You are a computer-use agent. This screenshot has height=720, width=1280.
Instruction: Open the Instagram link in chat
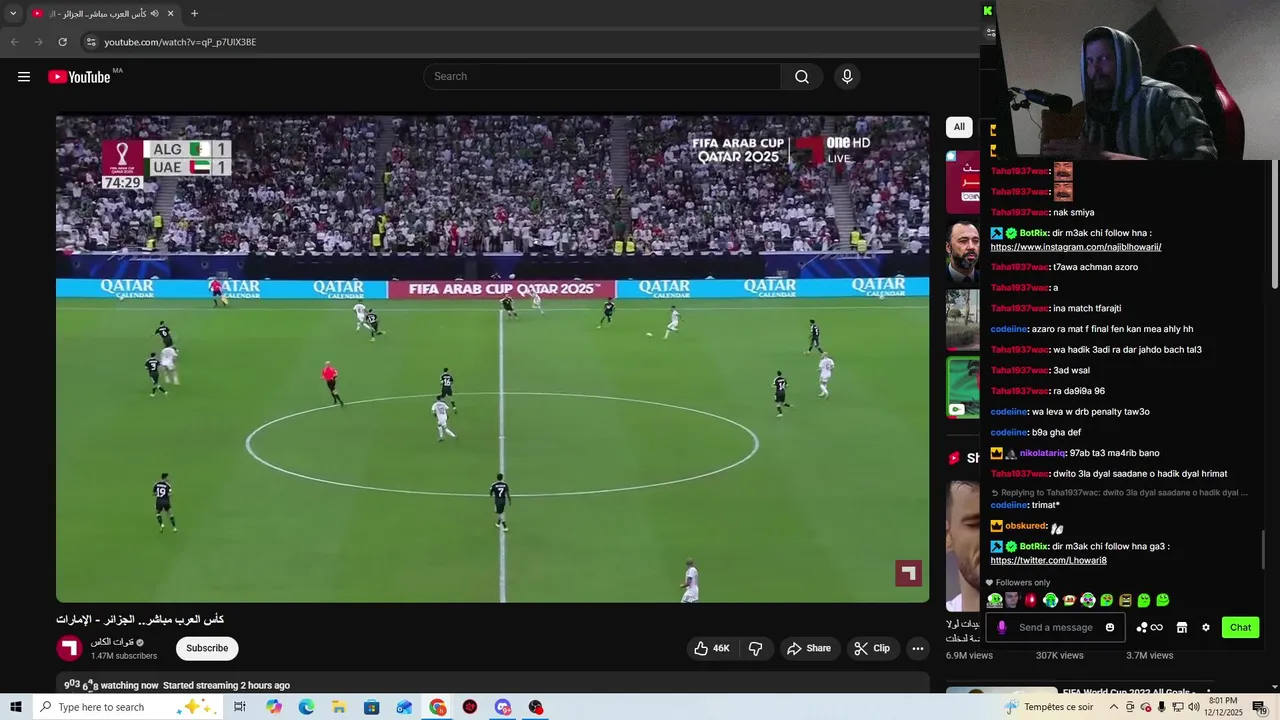click(x=1076, y=247)
